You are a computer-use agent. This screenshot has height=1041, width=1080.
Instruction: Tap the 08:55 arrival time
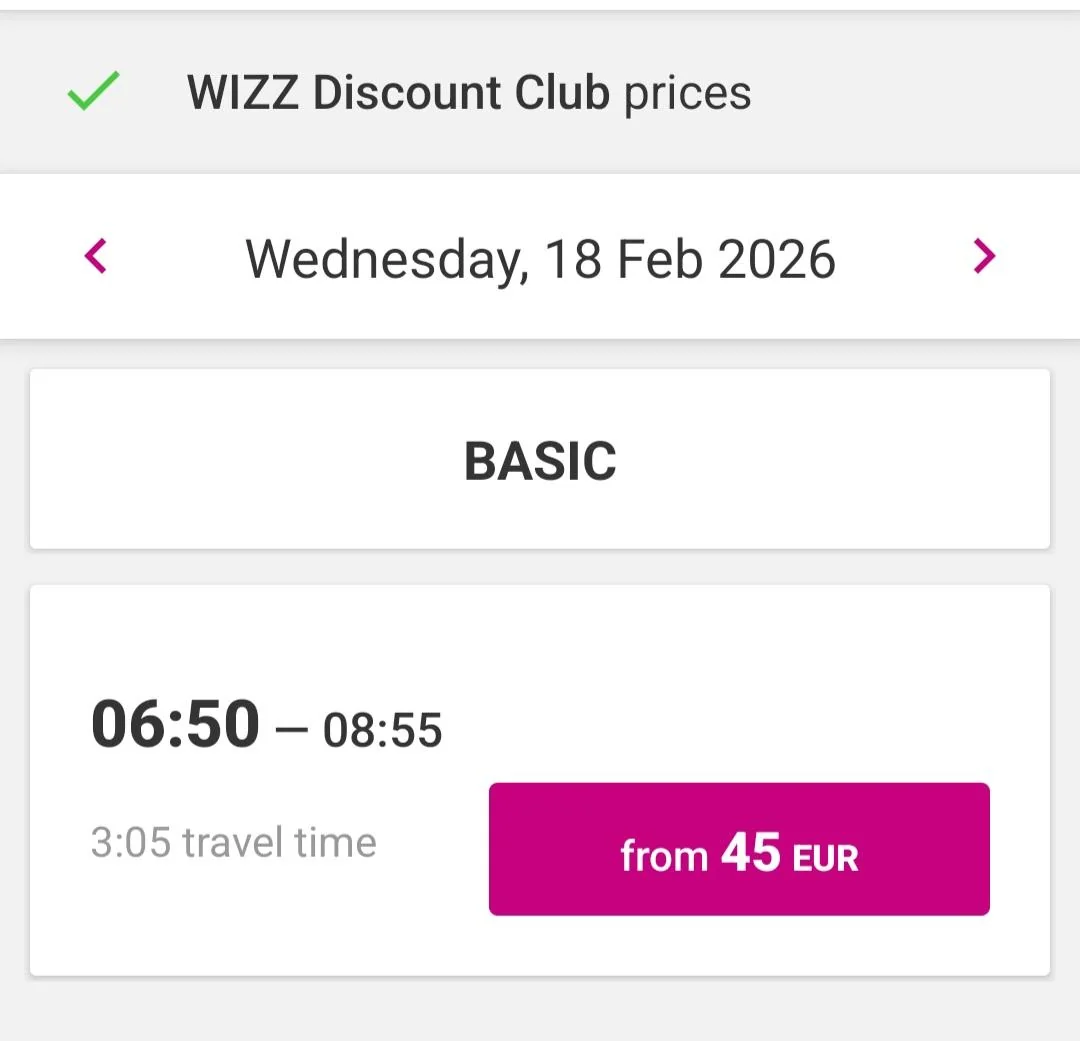[x=383, y=731]
